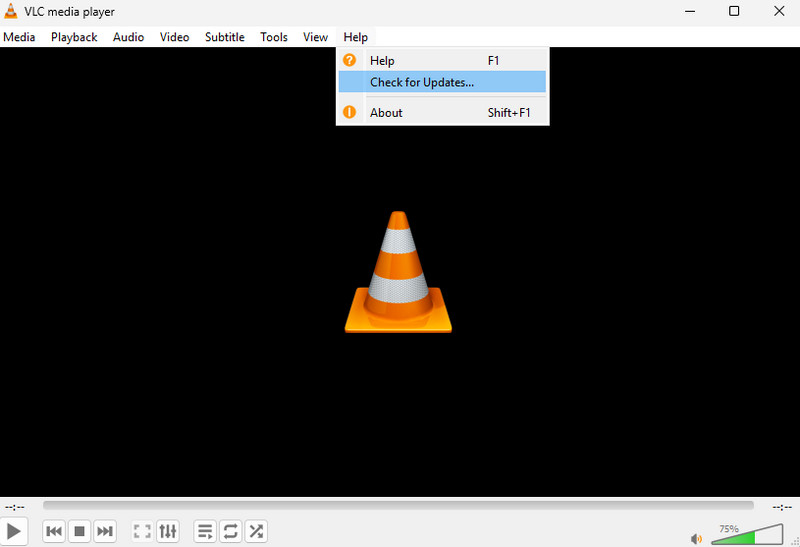The image size is (800, 547).
Task: Toggle random shuffle playback
Action: point(256,531)
